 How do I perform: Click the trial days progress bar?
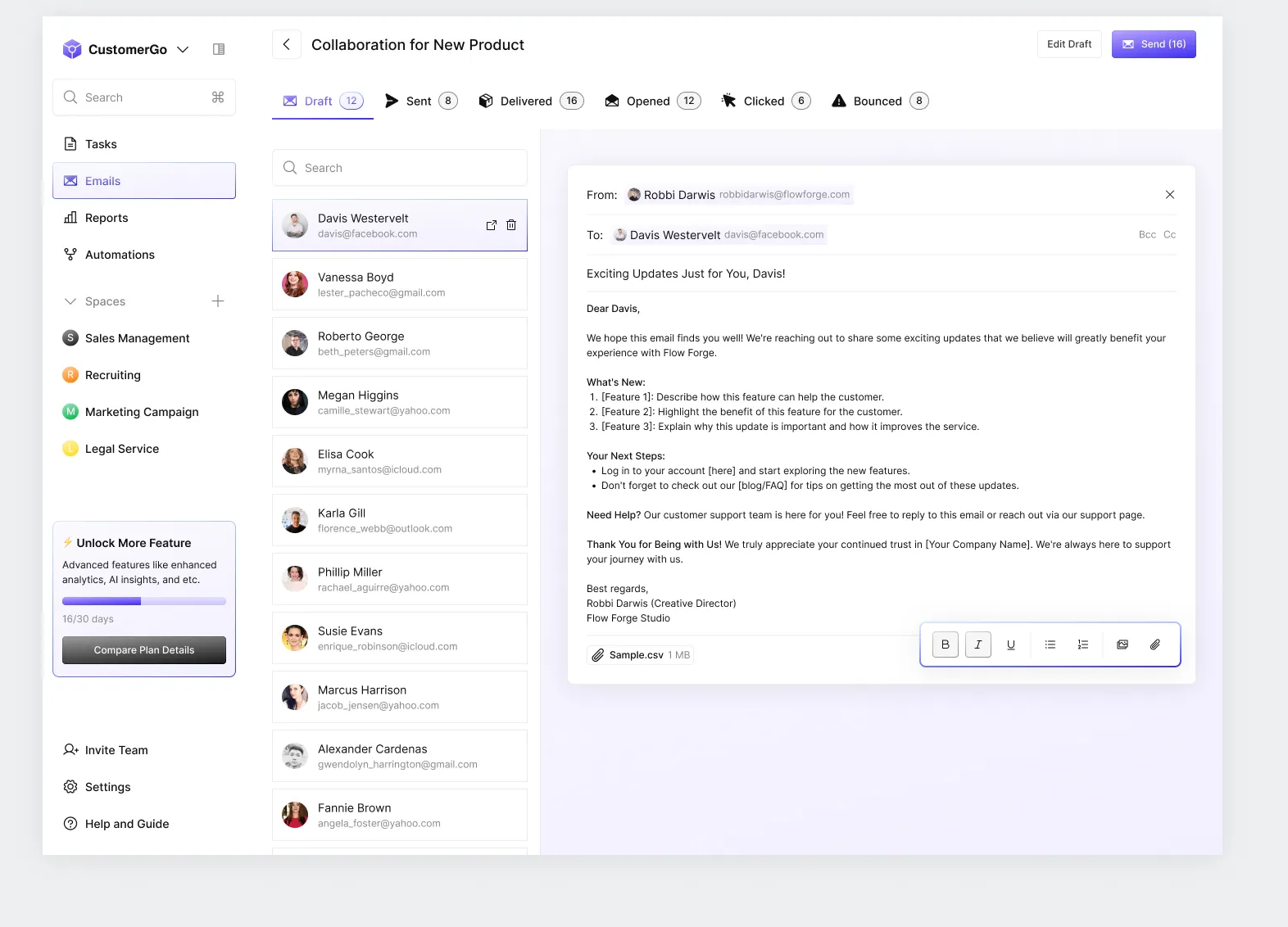coord(144,601)
